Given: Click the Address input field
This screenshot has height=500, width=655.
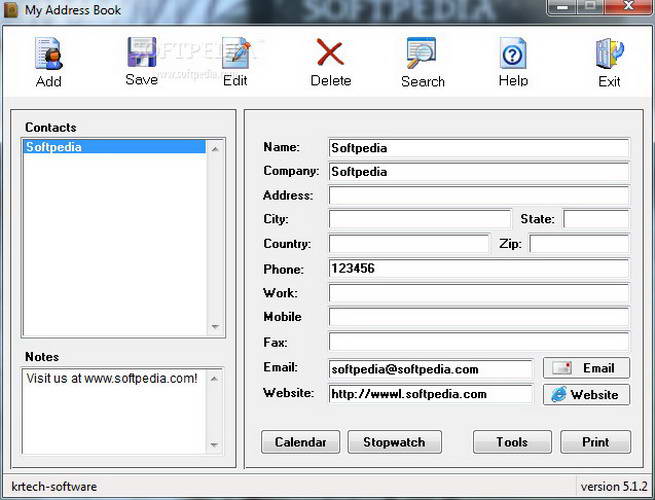Looking at the screenshot, I should 479,195.
